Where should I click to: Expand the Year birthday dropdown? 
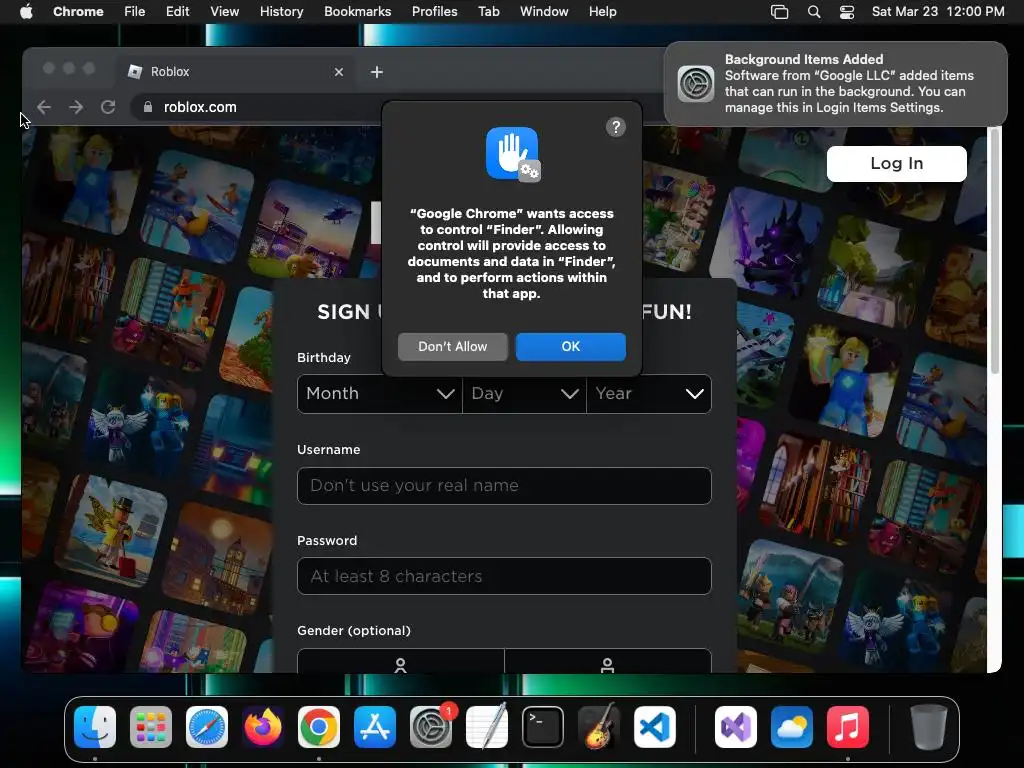click(649, 394)
